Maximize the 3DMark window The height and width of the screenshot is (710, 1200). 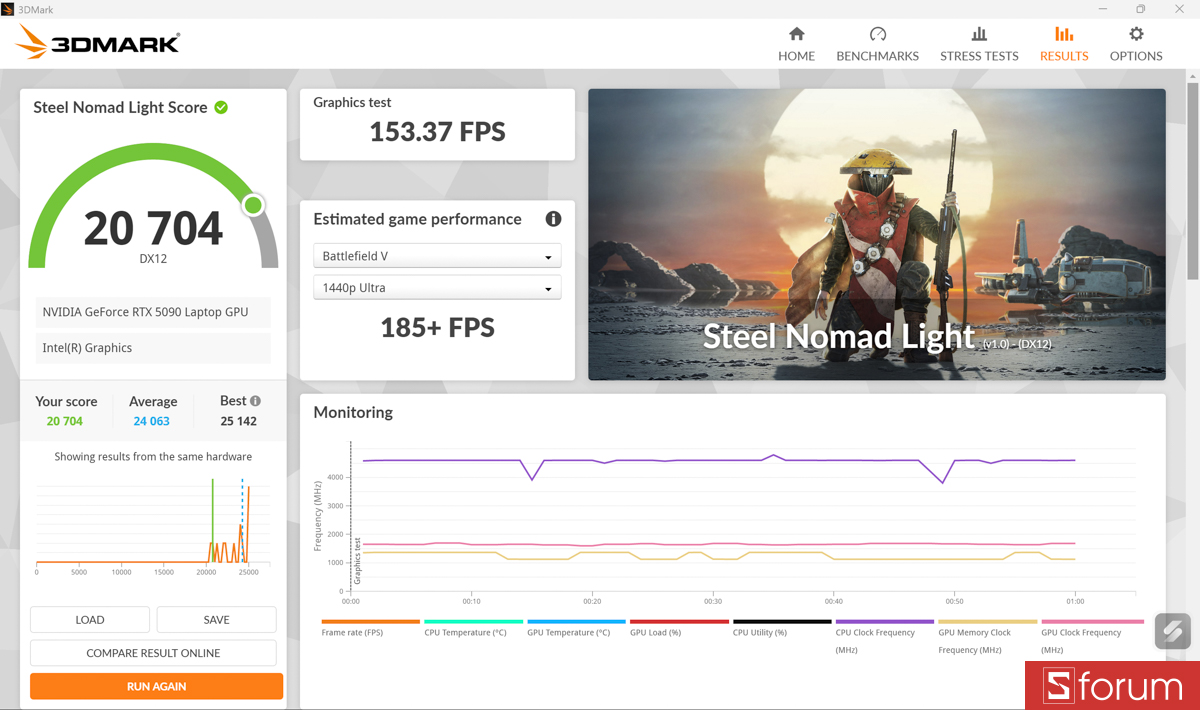click(1140, 9)
